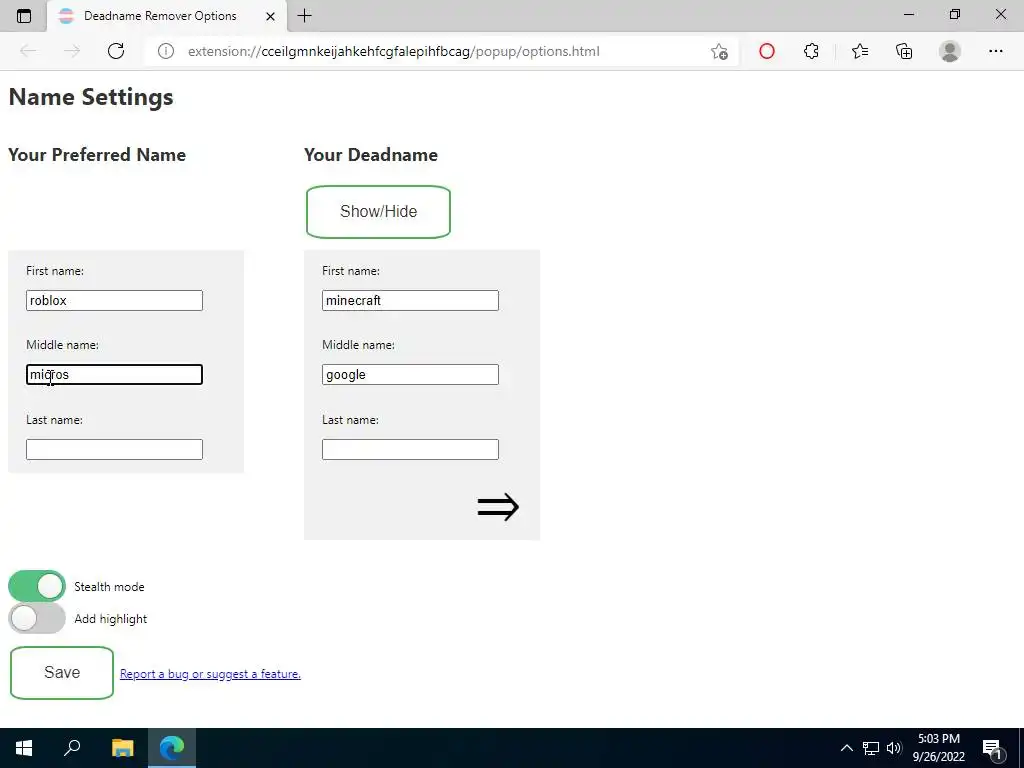Click Deadname first name field with minecraft

click(410, 300)
